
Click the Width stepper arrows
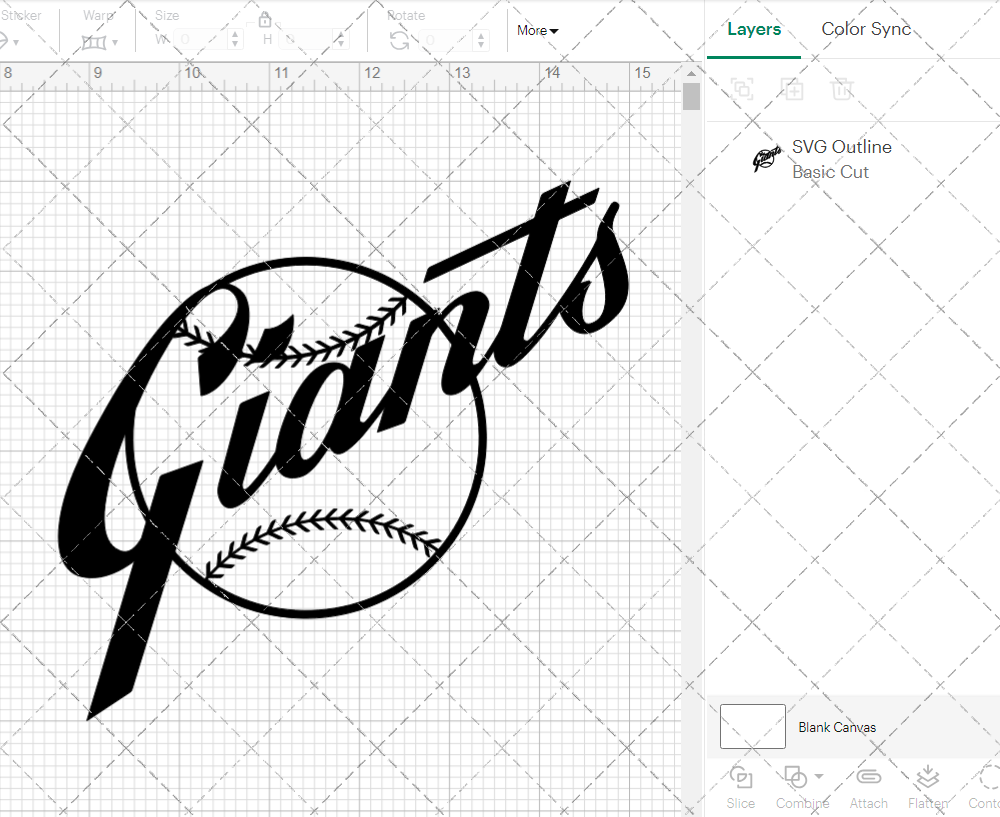[235, 40]
